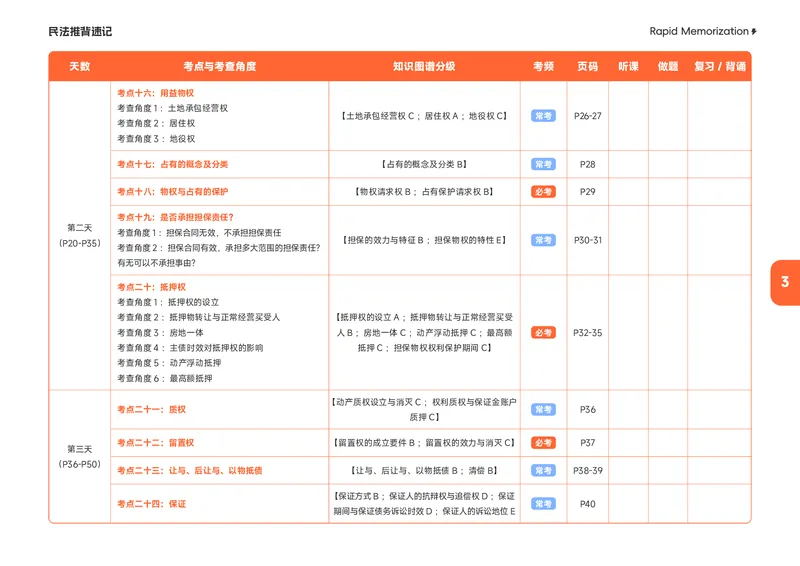The image size is (800, 566).
Task: Click the 第三天 (P36-P50) day cell
Action: point(80,457)
